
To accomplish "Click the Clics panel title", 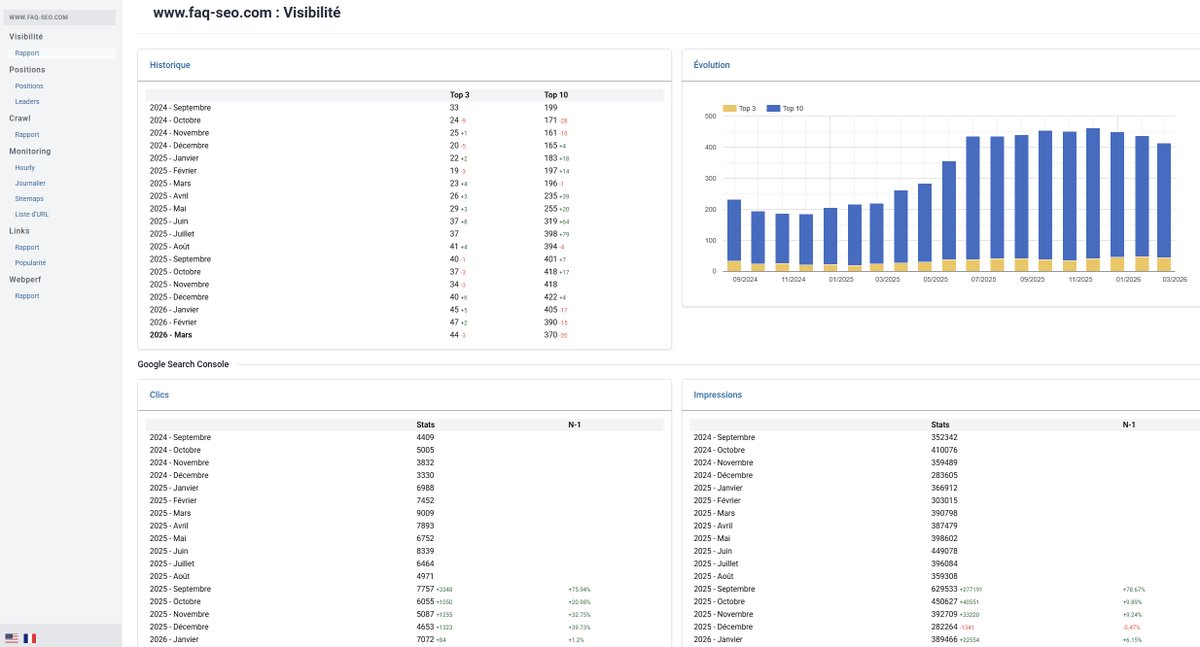I will pyautogui.click(x=159, y=395).
